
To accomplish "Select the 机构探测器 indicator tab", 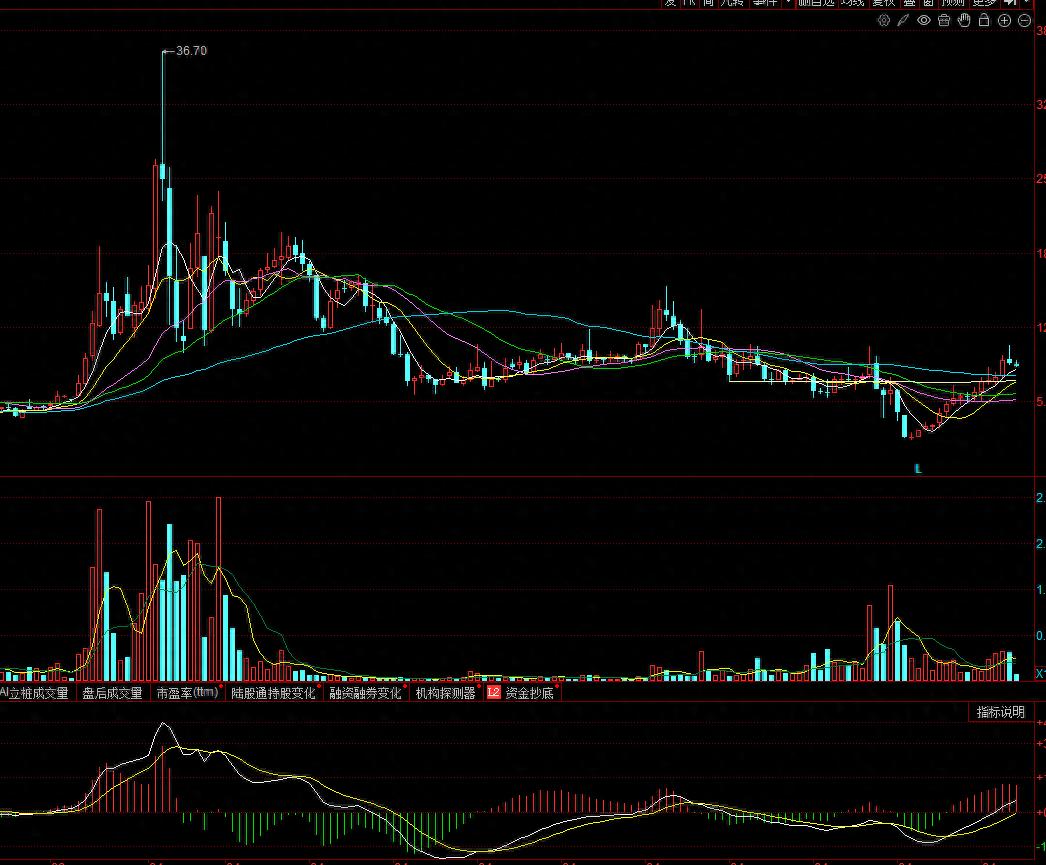I will [446, 693].
